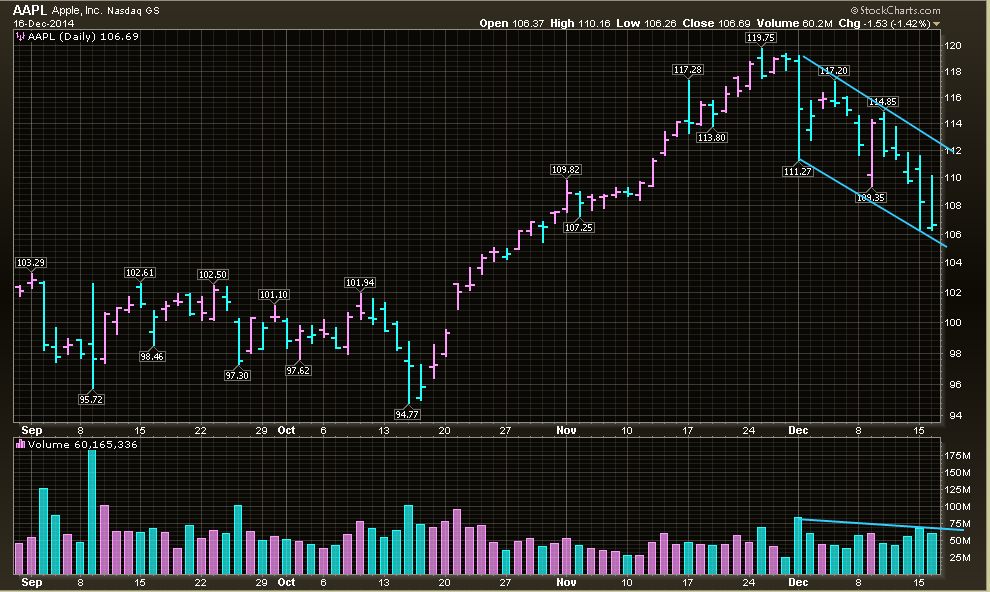Viewport: 990px width, 592px height.
Task: Click the Chg -1.53 (-1.42%) value
Action: pyautogui.click(x=885, y=23)
